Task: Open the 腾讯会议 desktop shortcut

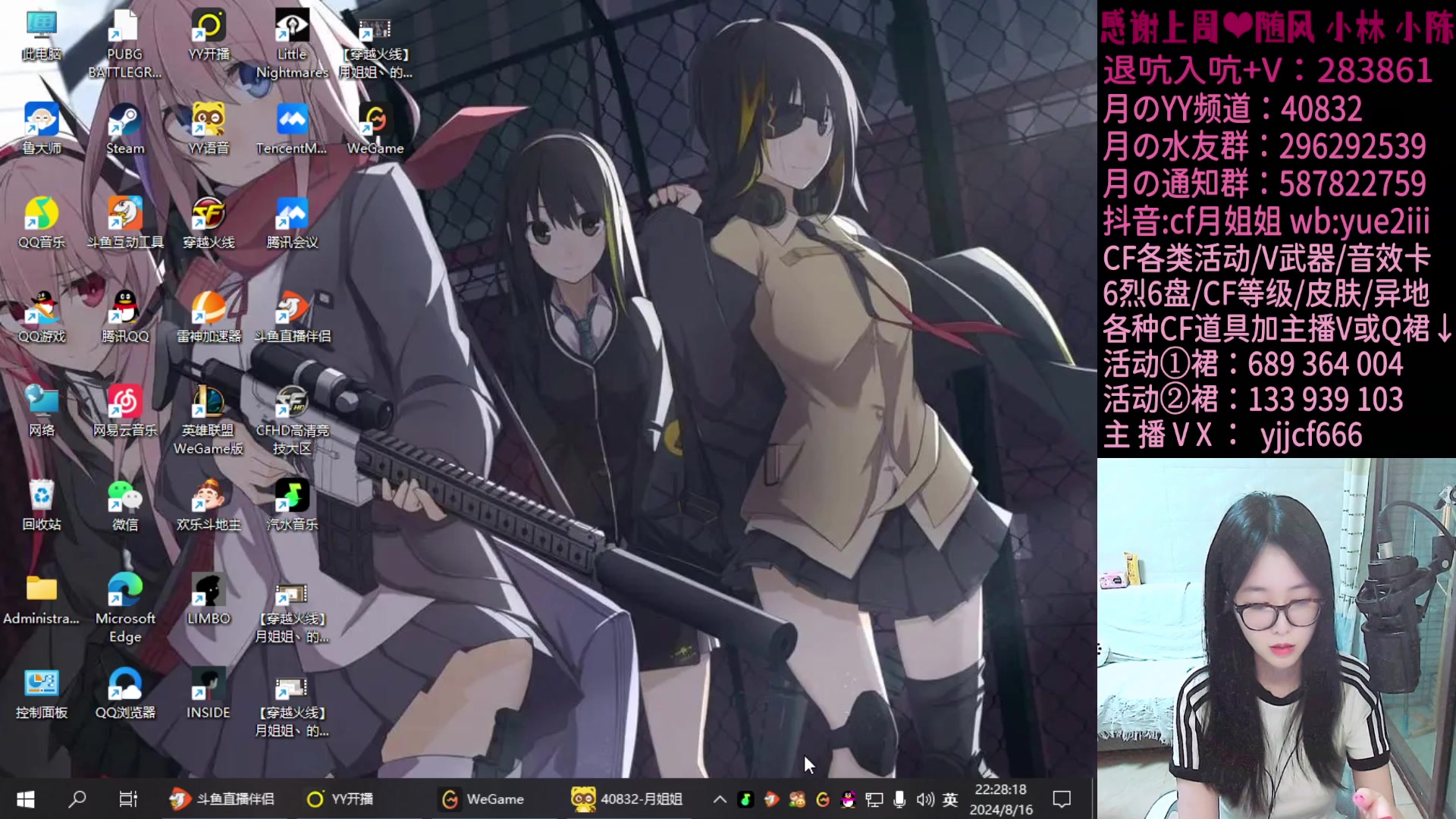Action: click(x=292, y=223)
